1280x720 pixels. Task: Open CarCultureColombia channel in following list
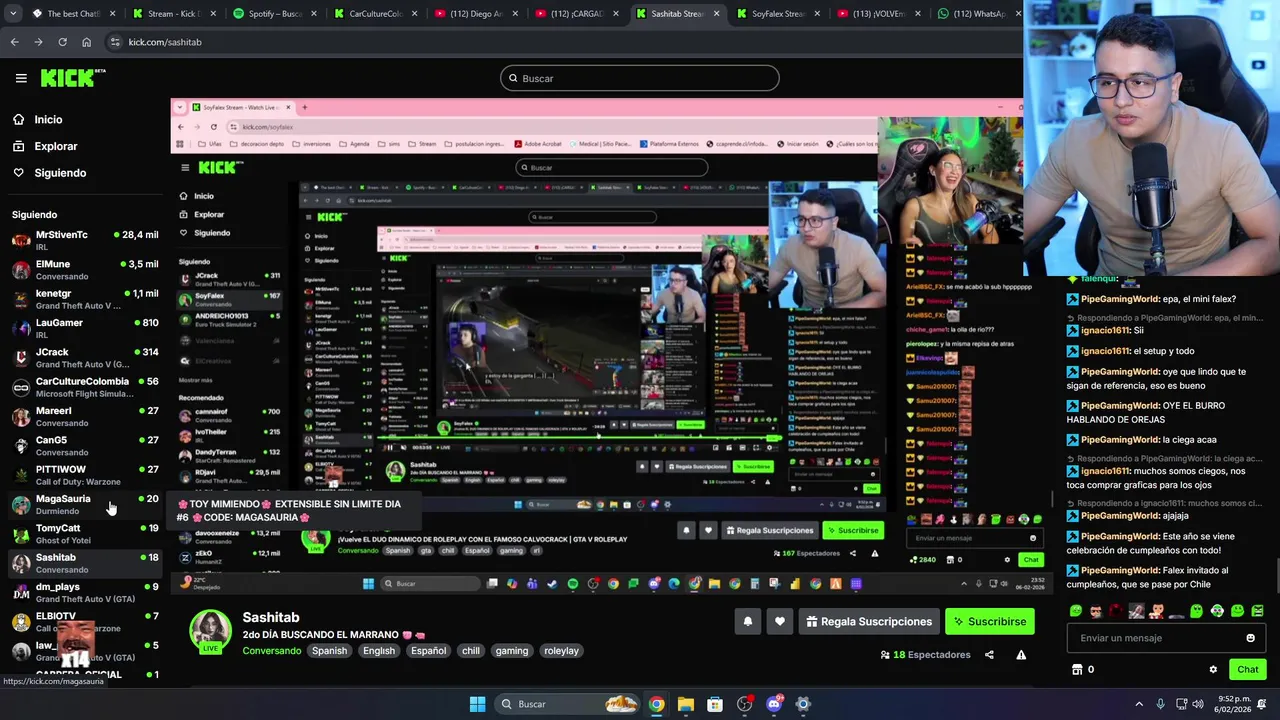coord(84,387)
